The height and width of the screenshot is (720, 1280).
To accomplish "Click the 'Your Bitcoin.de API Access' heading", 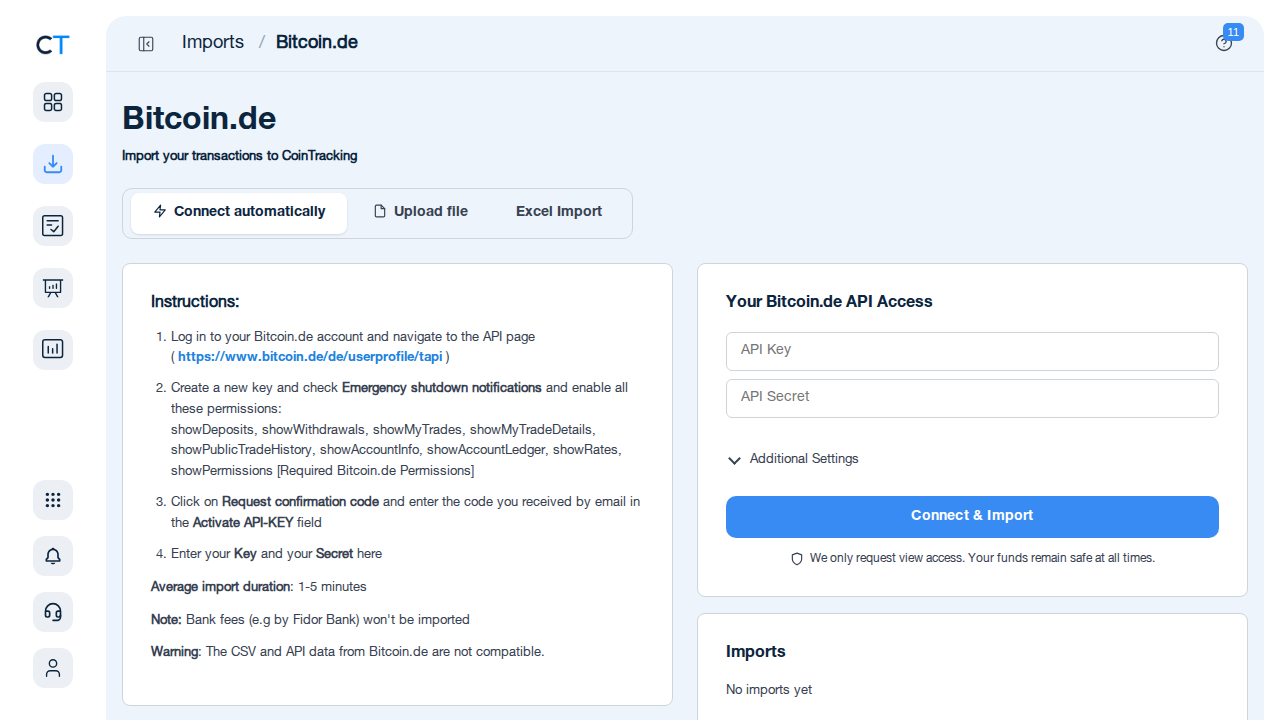I will point(829,302).
